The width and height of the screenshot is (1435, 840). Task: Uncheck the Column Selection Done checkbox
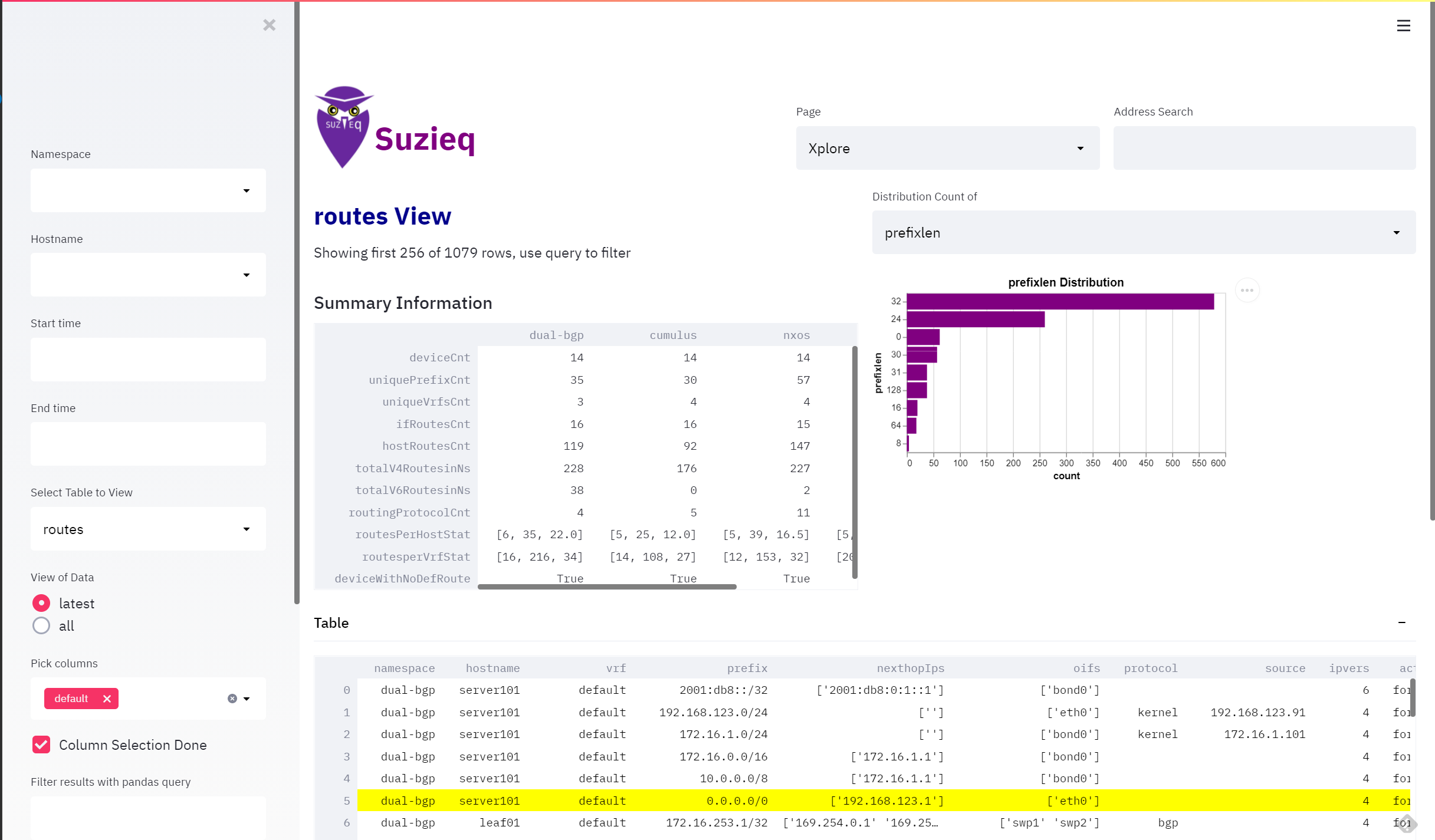(41, 745)
